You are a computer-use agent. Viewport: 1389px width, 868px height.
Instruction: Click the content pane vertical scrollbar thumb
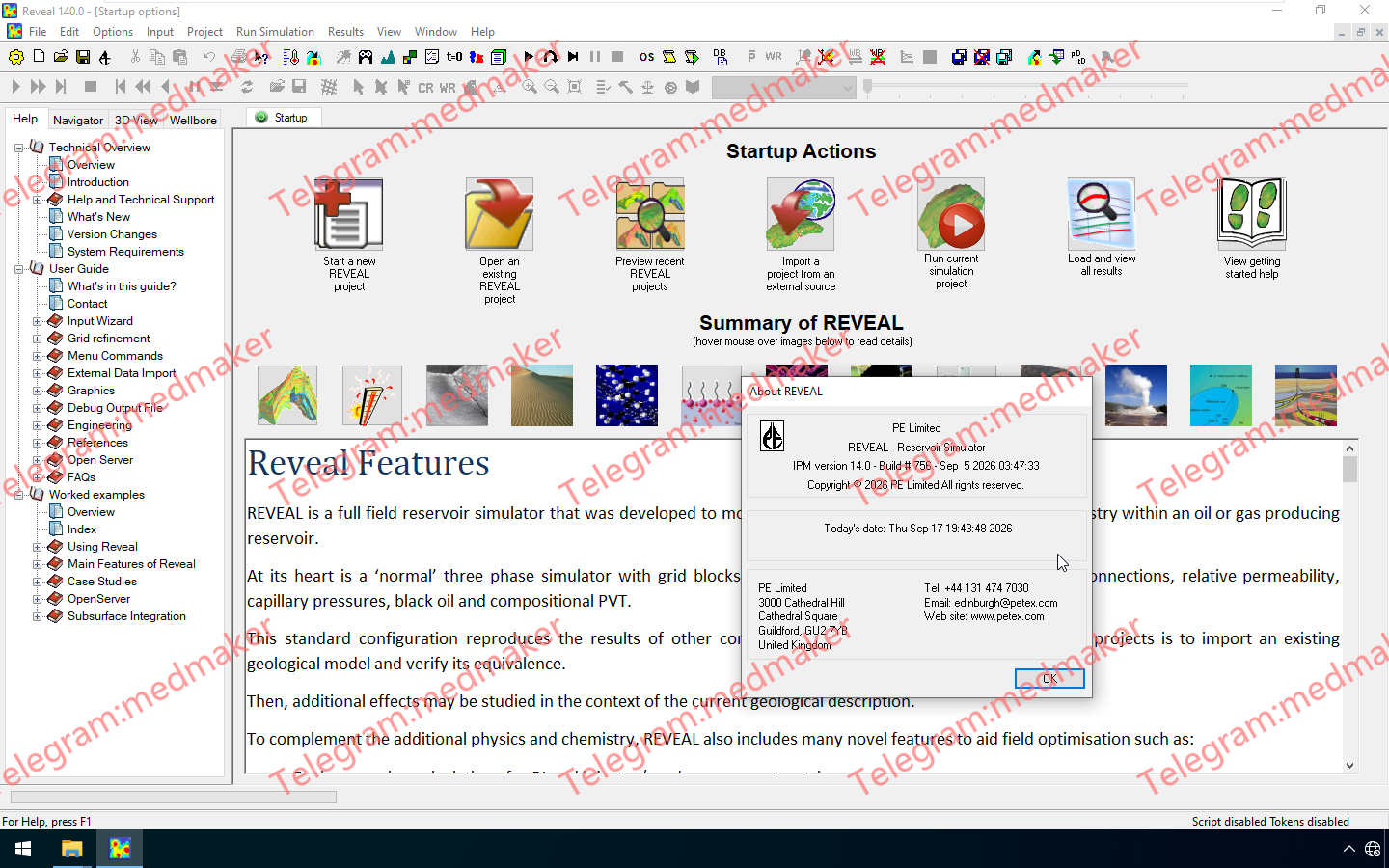(1349, 470)
